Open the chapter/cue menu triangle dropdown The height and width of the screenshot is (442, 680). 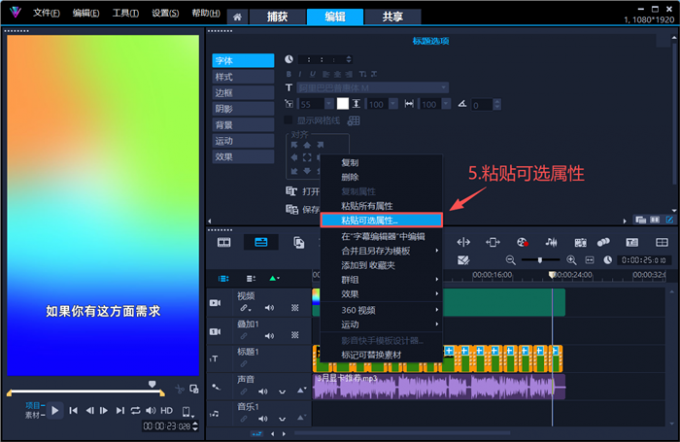[274, 278]
